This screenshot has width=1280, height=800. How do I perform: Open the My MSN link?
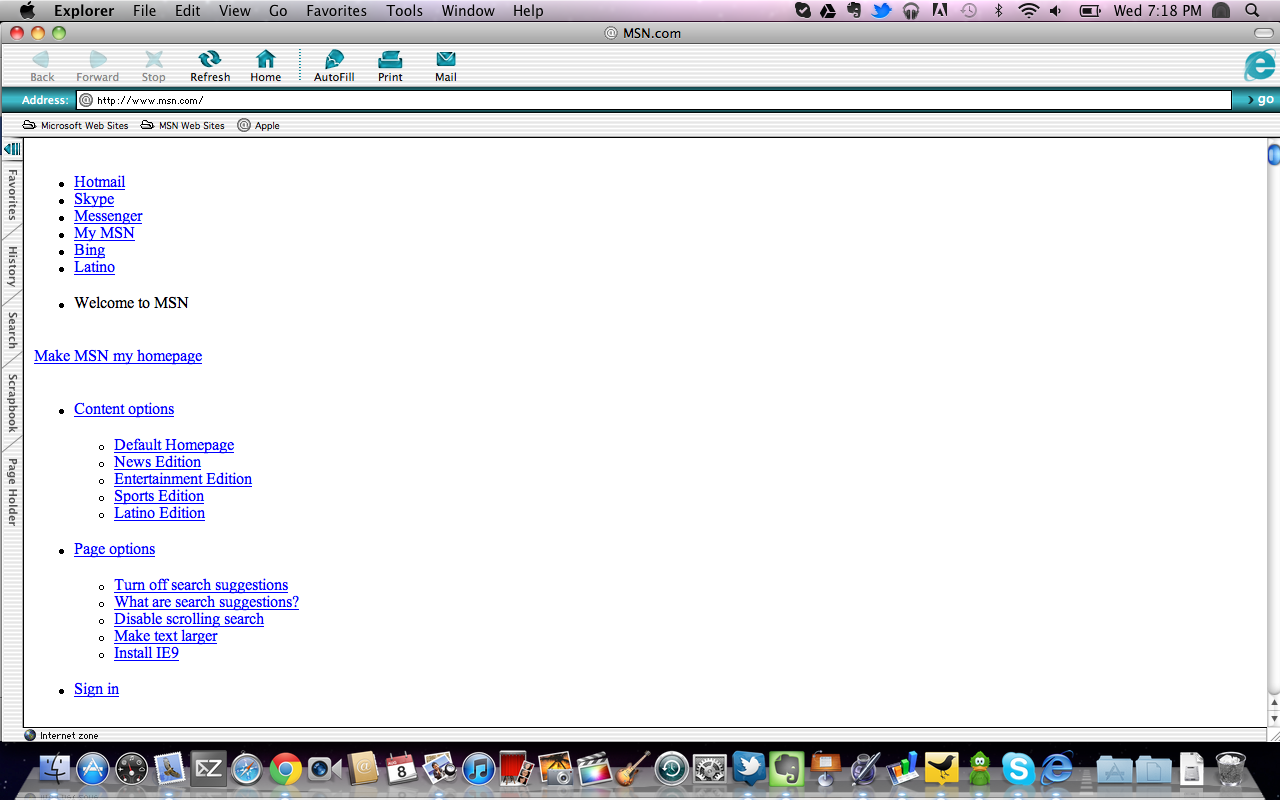pos(104,233)
